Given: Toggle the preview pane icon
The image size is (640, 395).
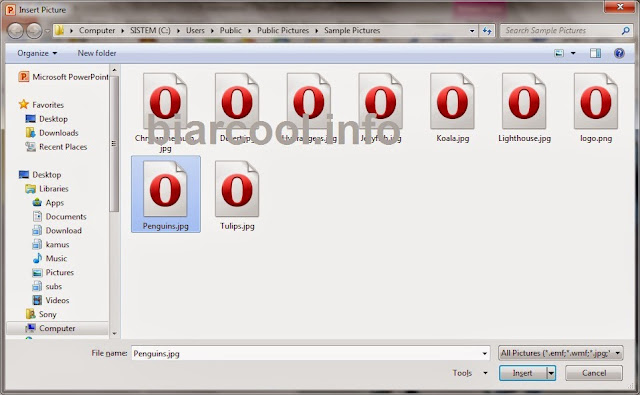Looking at the screenshot, I should 595,53.
